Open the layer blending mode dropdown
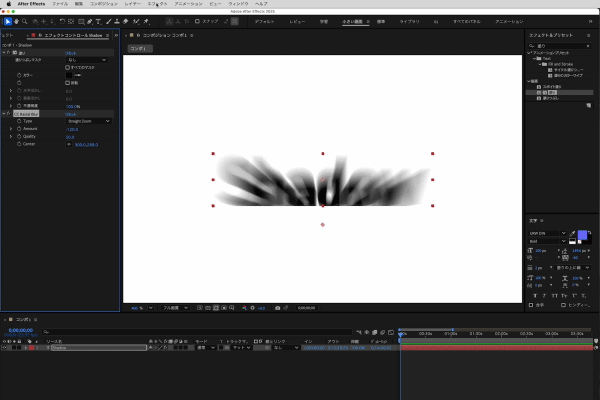600x400 pixels. [206, 348]
